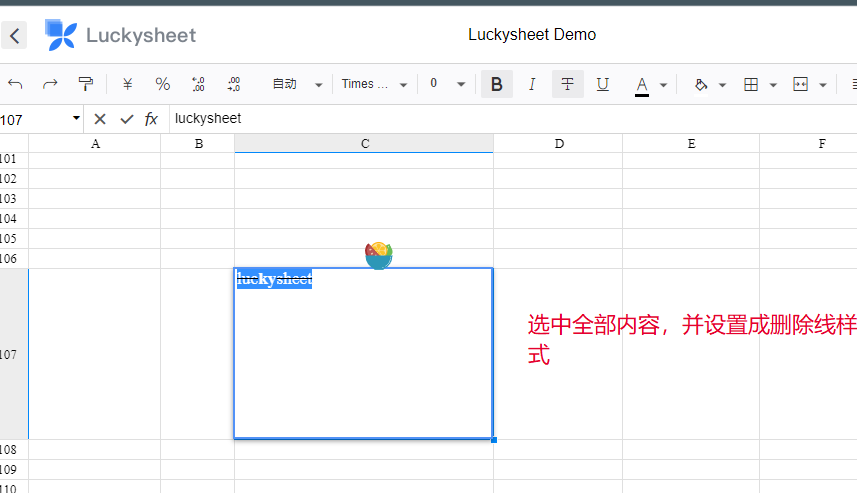The width and height of the screenshot is (857, 493).
Task: Select row 108 header
Action: (x=14, y=450)
